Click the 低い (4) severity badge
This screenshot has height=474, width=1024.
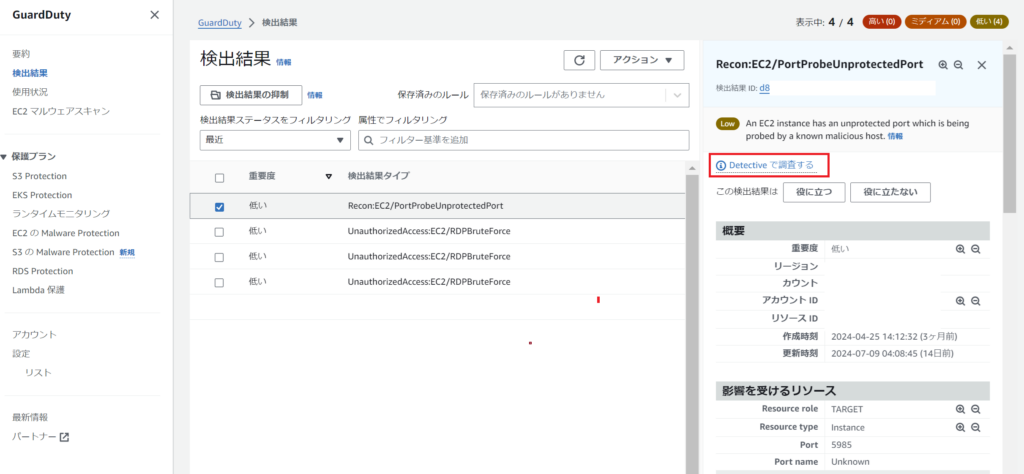pos(989,22)
